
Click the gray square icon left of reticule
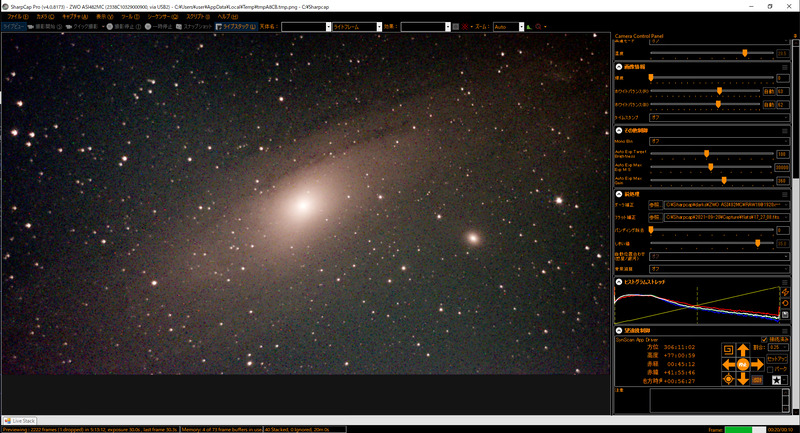[456, 27]
